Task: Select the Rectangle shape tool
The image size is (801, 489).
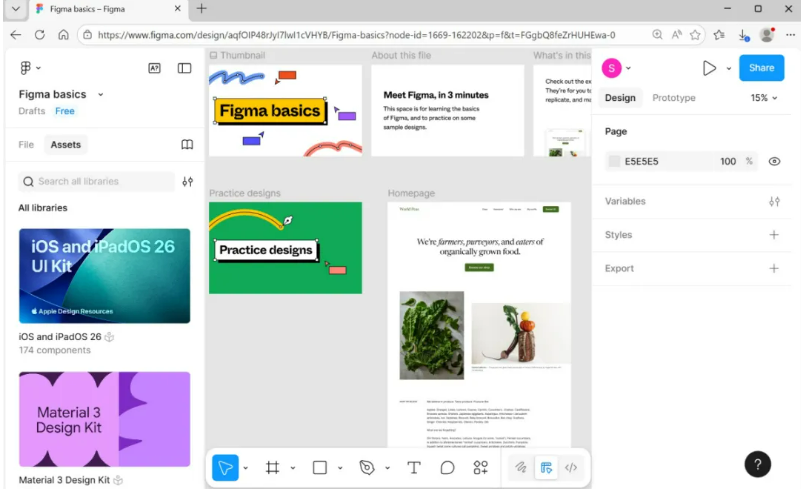Action: (320, 468)
